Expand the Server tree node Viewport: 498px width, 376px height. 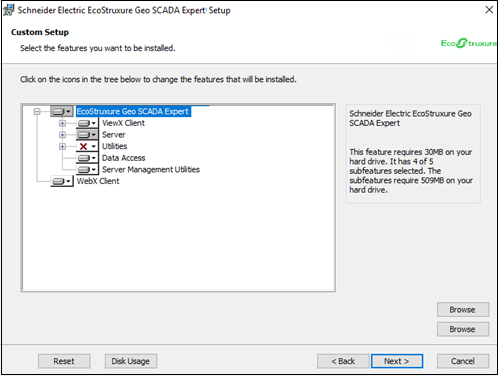coord(62,135)
